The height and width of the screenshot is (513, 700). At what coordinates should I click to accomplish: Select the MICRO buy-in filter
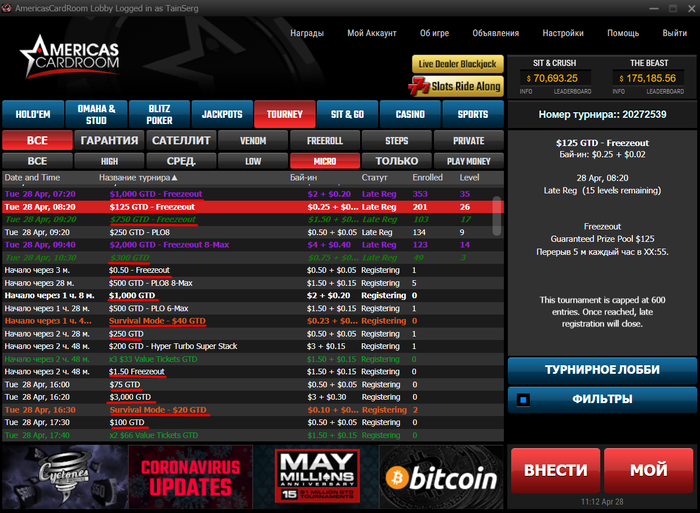tap(325, 161)
